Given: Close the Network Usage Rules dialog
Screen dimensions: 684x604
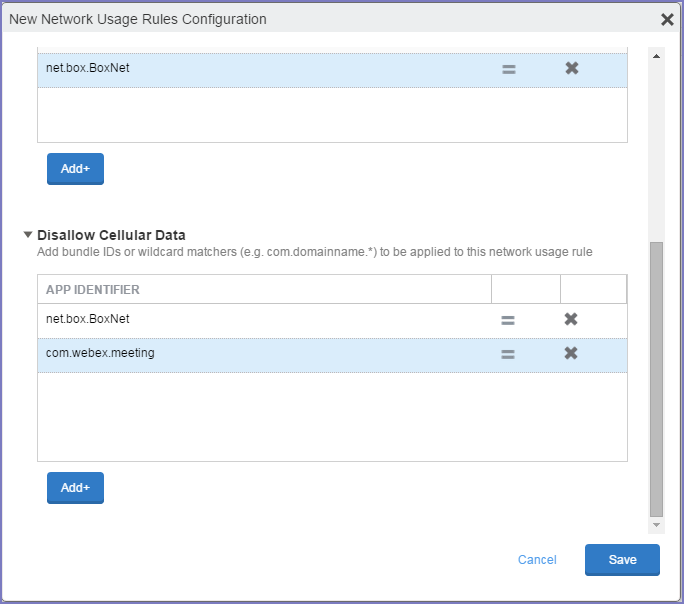Looking at the screenshot, I should tap(667, 19).
